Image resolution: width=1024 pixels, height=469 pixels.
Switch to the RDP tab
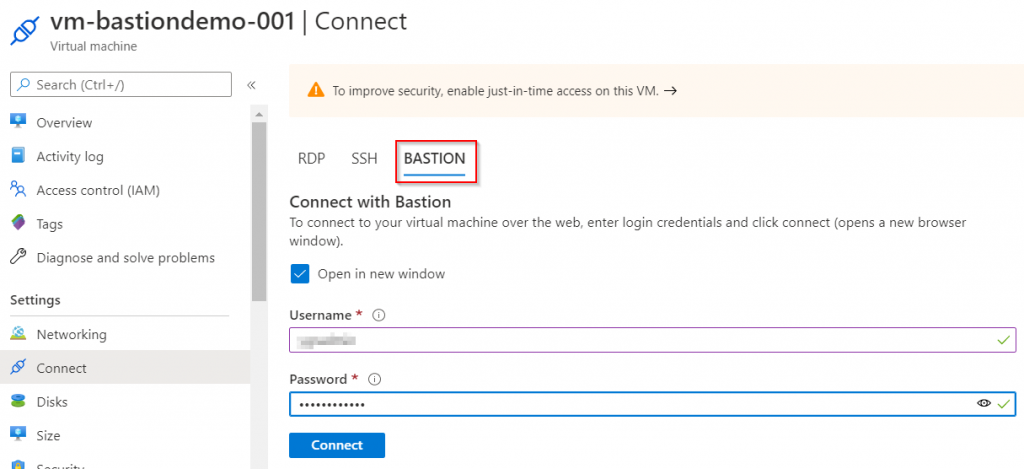312,159
